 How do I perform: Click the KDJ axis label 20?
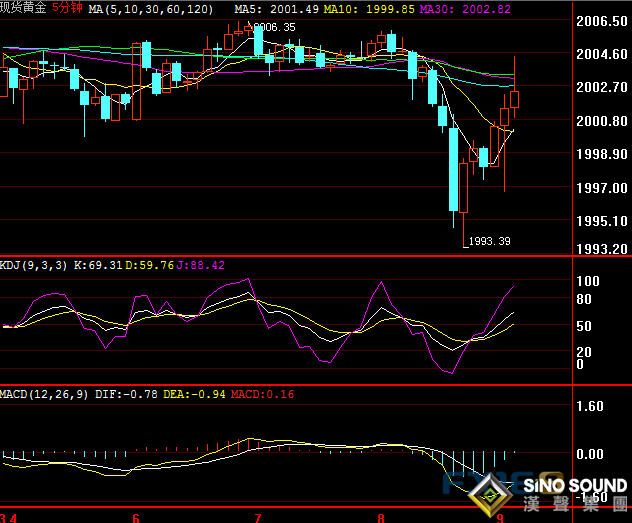tap(584, 352)
